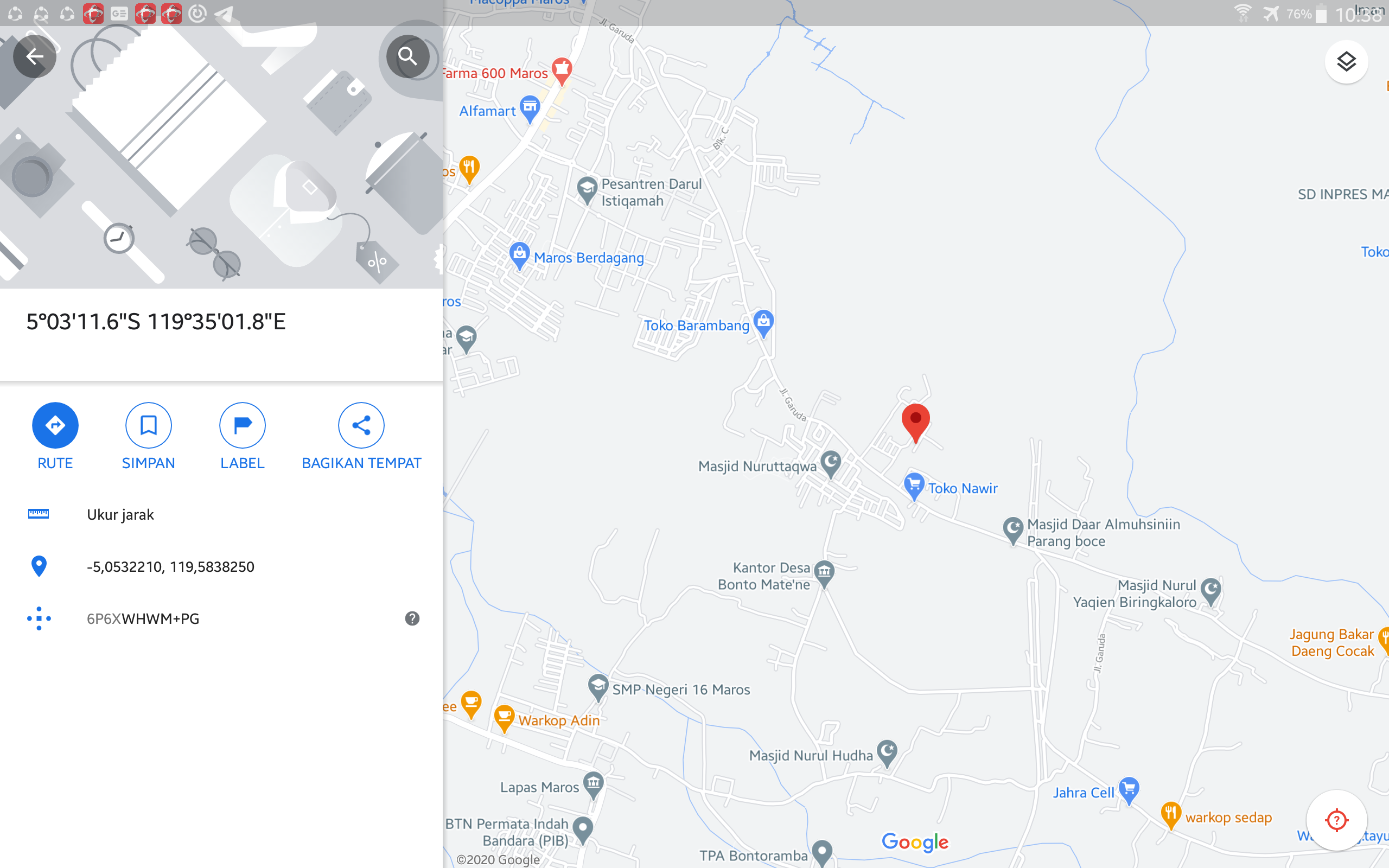Tap the 5°03'11.6"S 119°35'01.8"E title
Screen dimensions: 1389x868
(x=156, y=322)
